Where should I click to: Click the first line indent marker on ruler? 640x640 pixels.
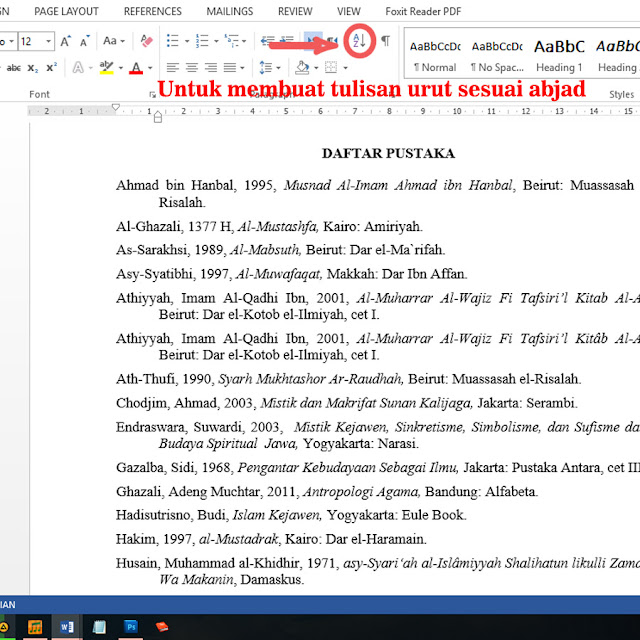[x=116, y=107]
